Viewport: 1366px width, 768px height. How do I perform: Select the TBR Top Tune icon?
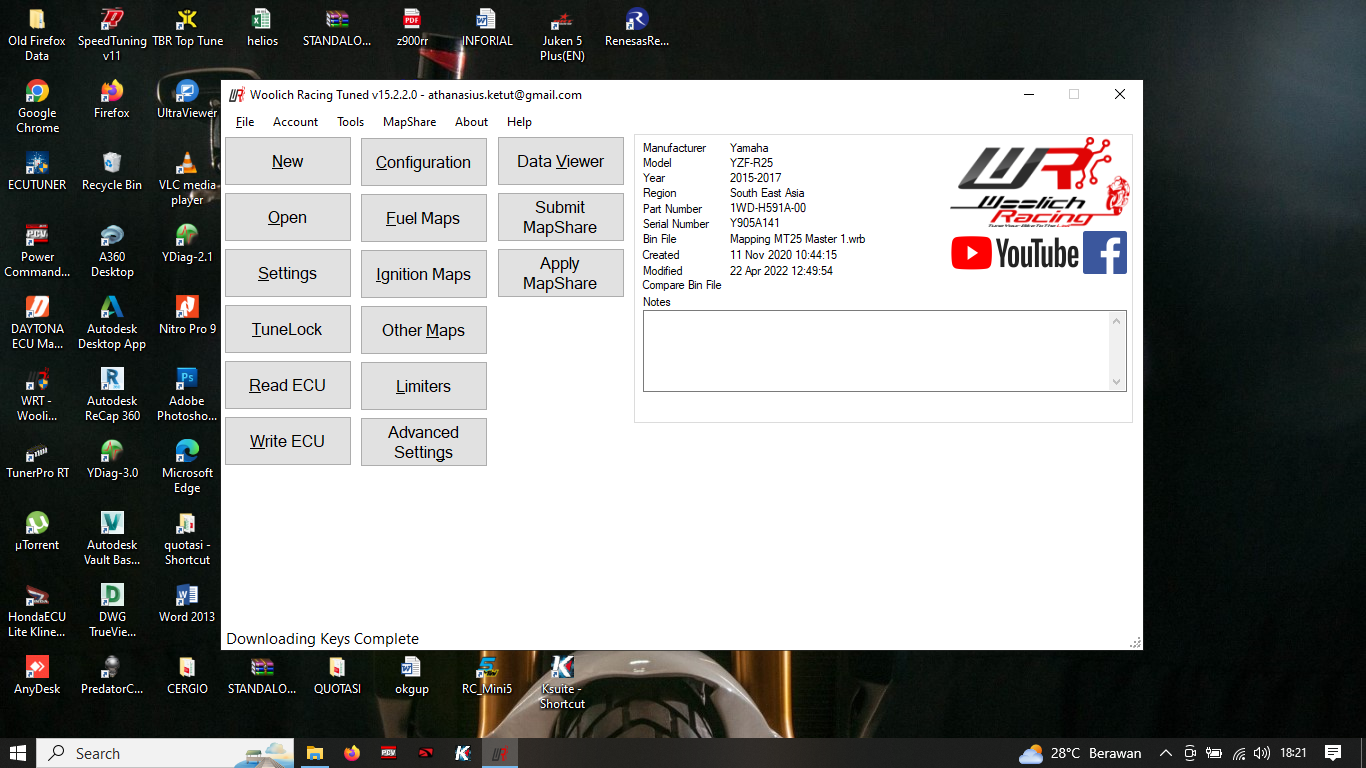coord(187,27)
